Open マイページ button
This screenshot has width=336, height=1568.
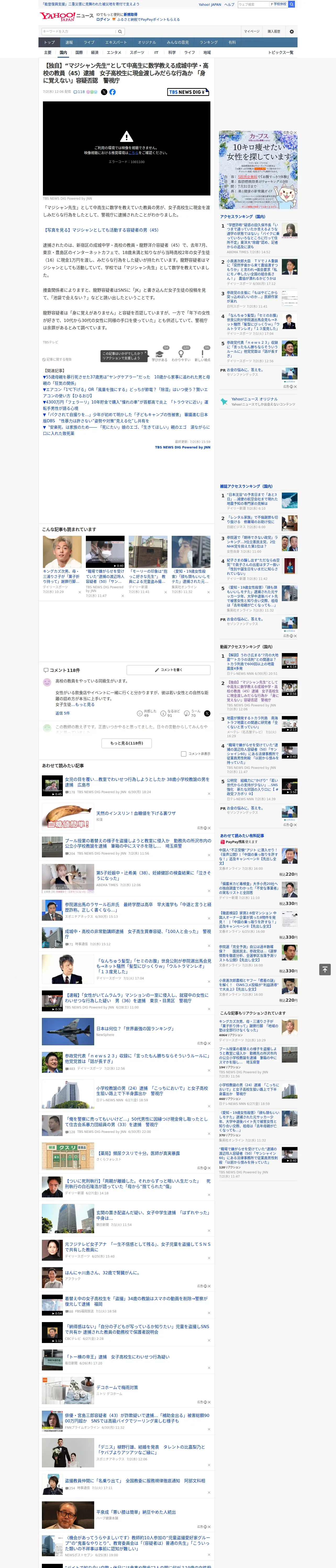[252, 32]
